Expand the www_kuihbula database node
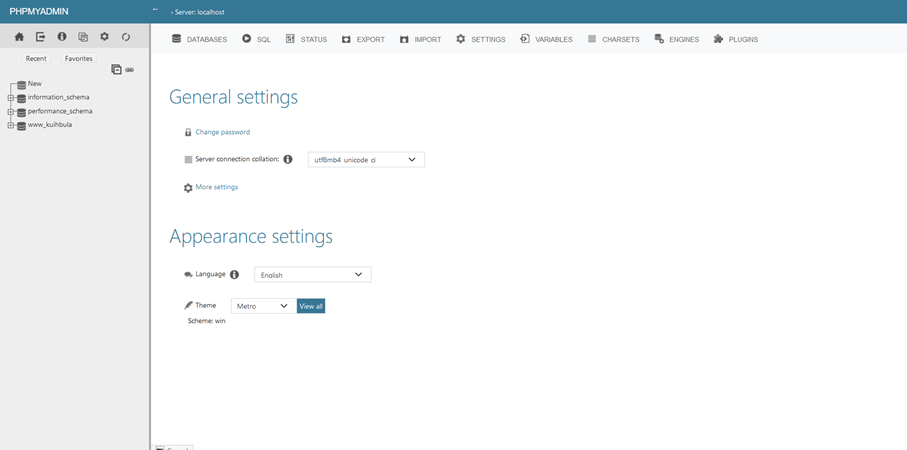 pyautogui.click(x=10, y=126)
